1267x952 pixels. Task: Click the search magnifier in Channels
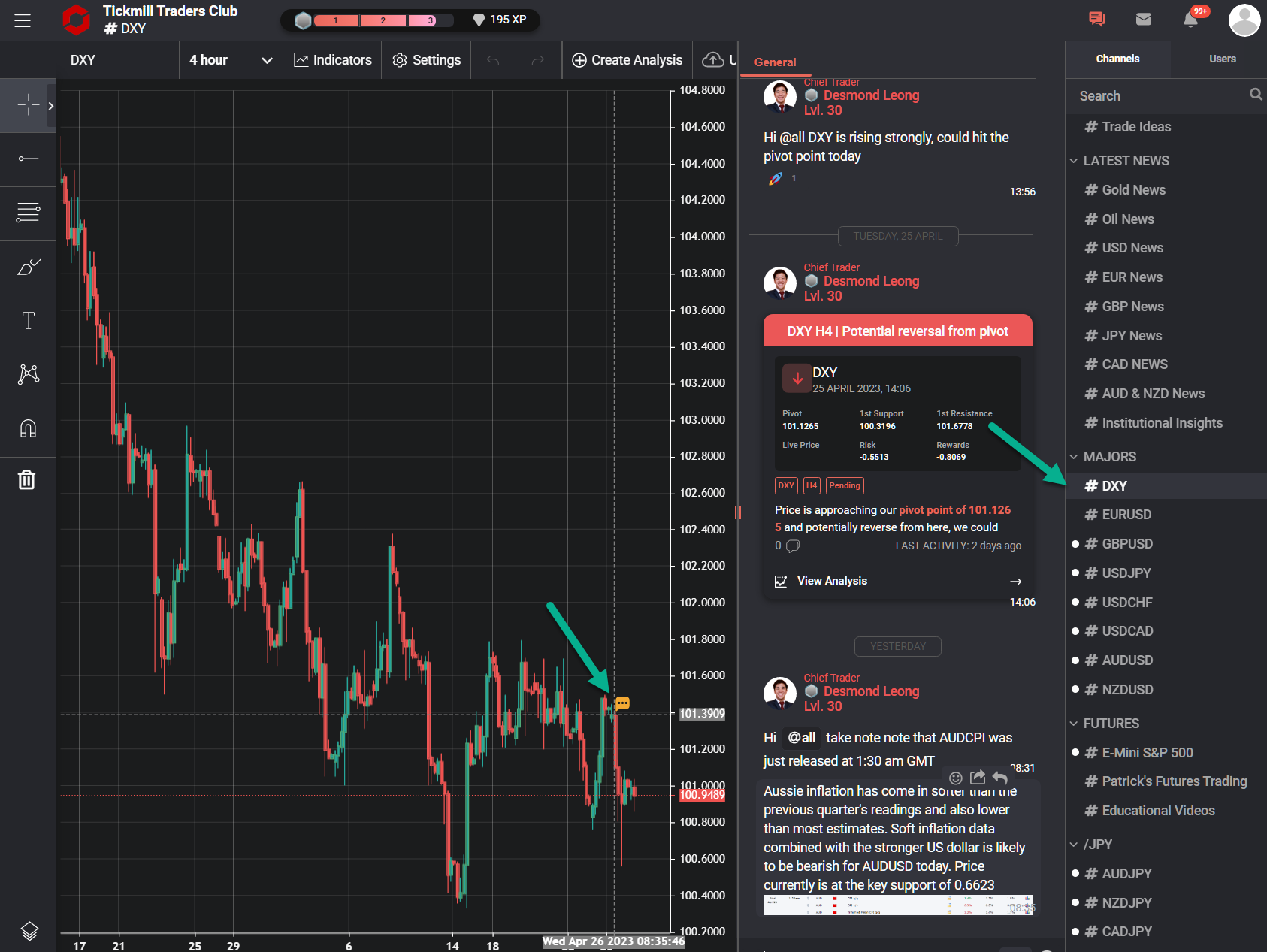coord(1256,94)
